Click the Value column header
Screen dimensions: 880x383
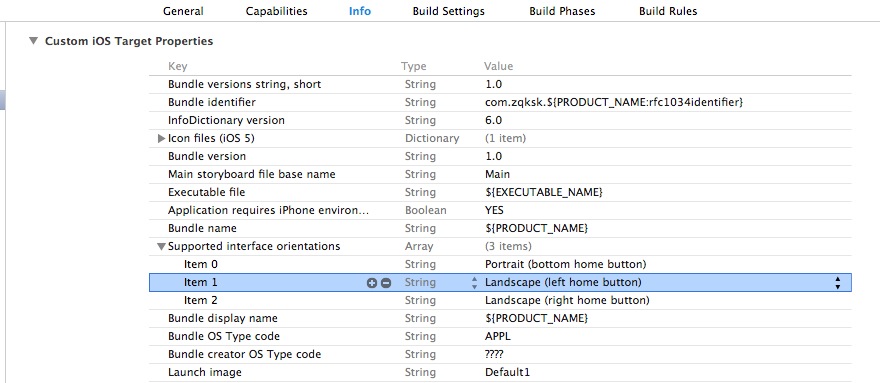pyautogui.click(x=498, y=66)
